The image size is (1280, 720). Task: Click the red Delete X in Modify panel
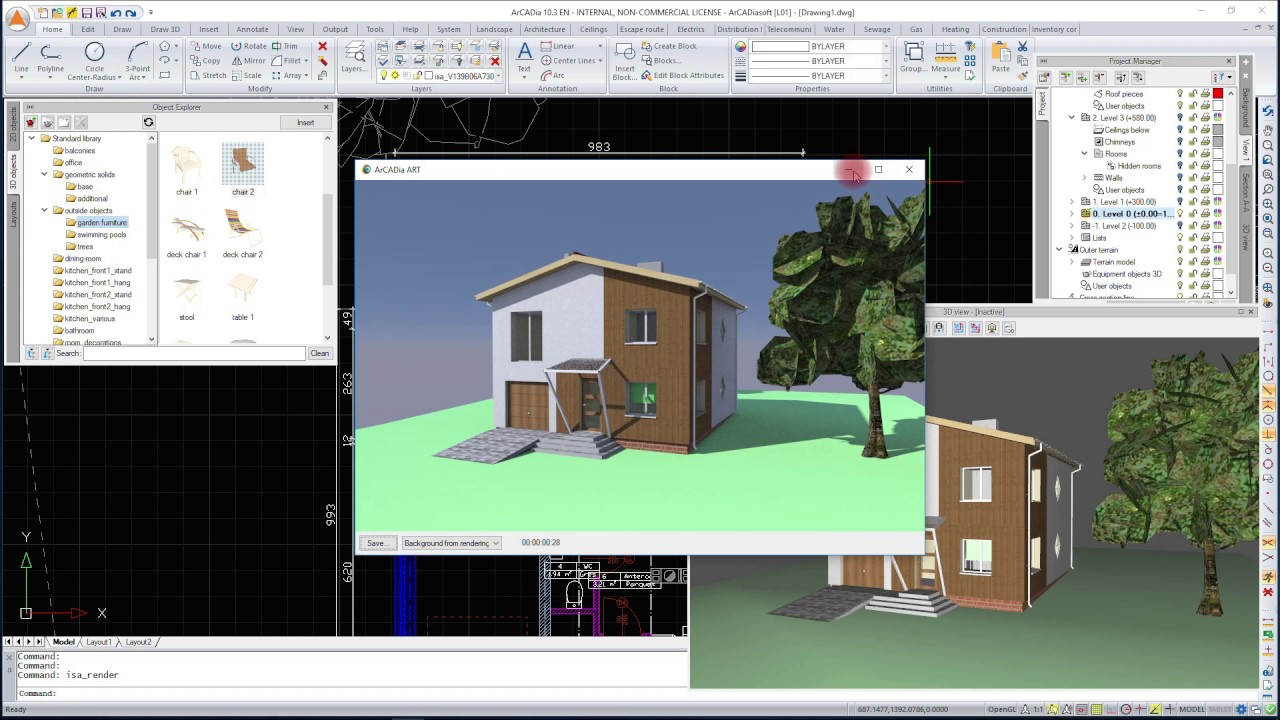pos(322,46)
